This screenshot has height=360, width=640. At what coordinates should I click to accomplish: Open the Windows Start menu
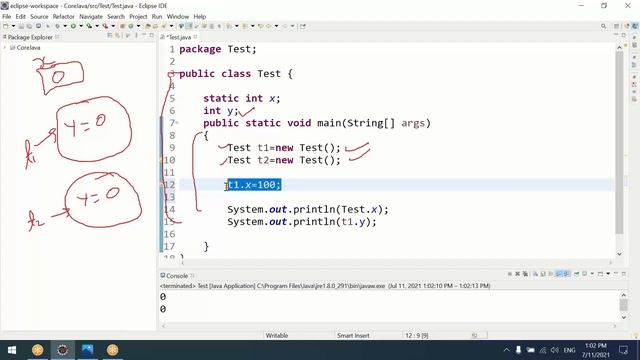[x=12, y=350]
